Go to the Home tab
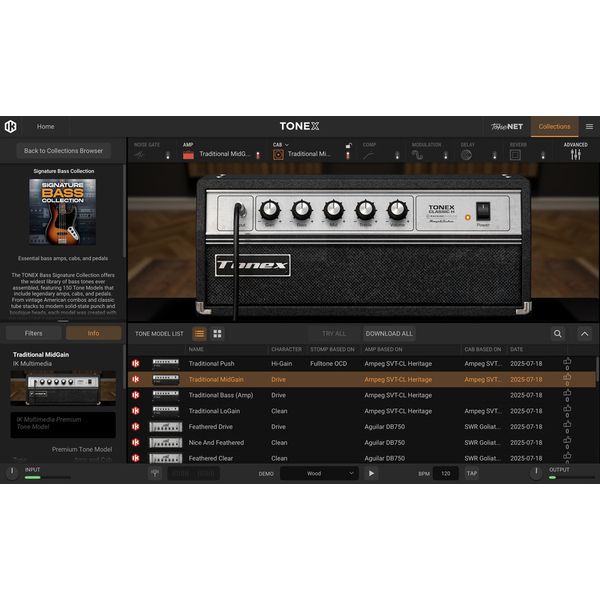This screenshot has height=600, width=600. (x=46, y=127)
